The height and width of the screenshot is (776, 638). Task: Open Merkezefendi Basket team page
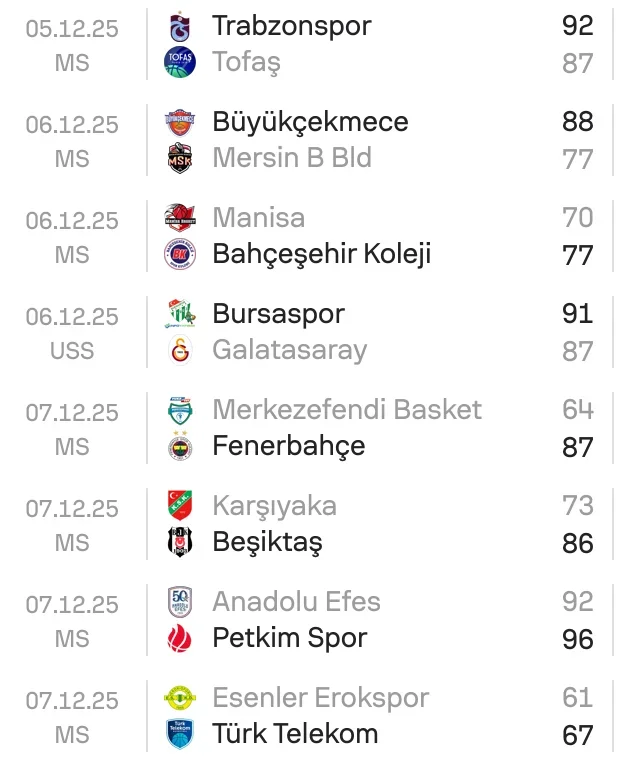tap(347, 410)
